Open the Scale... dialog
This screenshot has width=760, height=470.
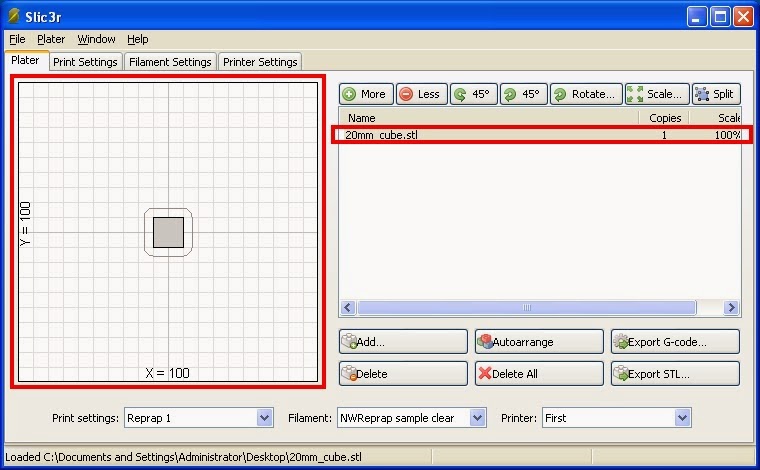click(x=657, y=94)
